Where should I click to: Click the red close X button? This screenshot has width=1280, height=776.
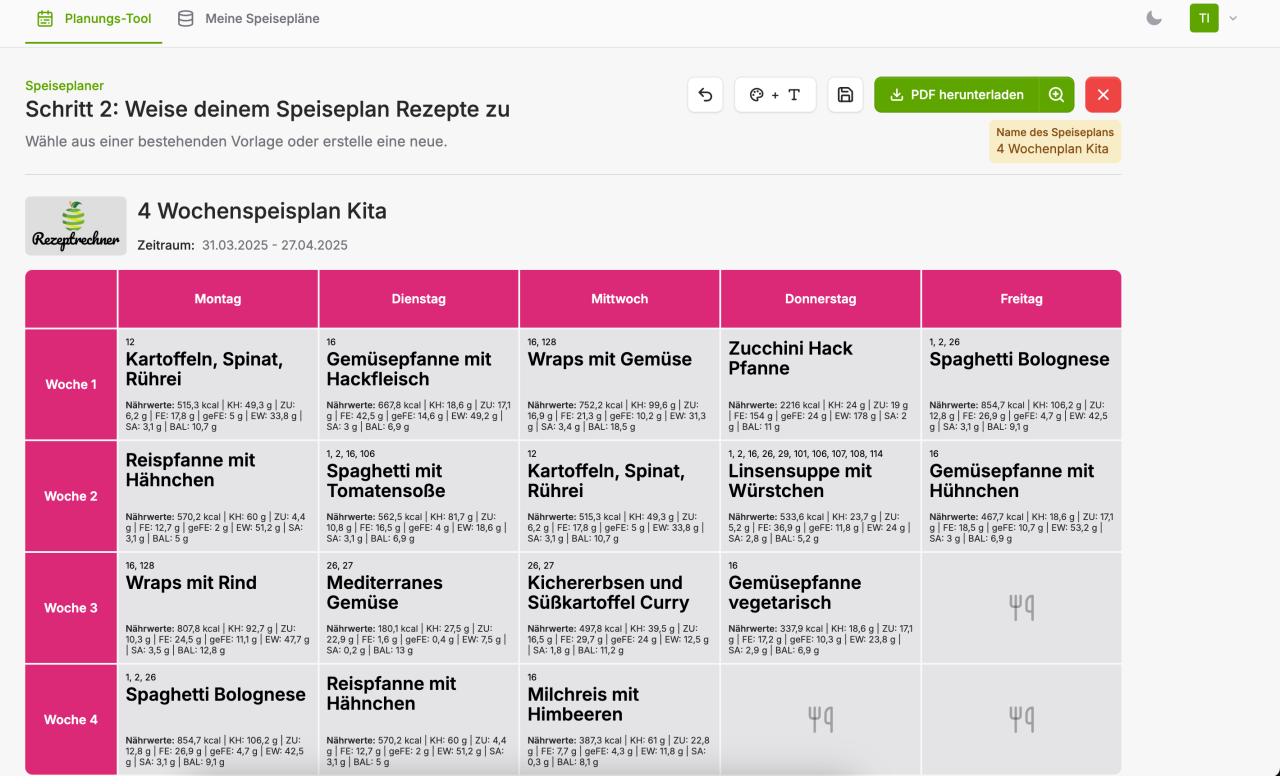point(1103,95)
